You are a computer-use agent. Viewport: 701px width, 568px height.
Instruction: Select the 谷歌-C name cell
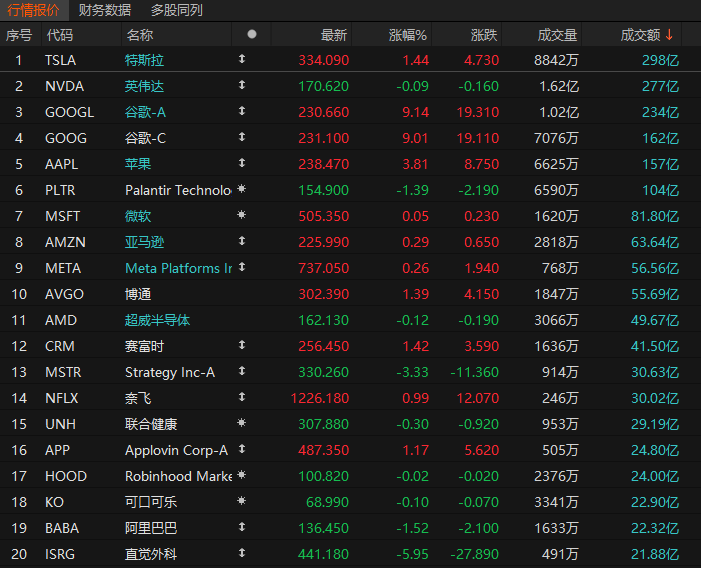coord(145,138)
